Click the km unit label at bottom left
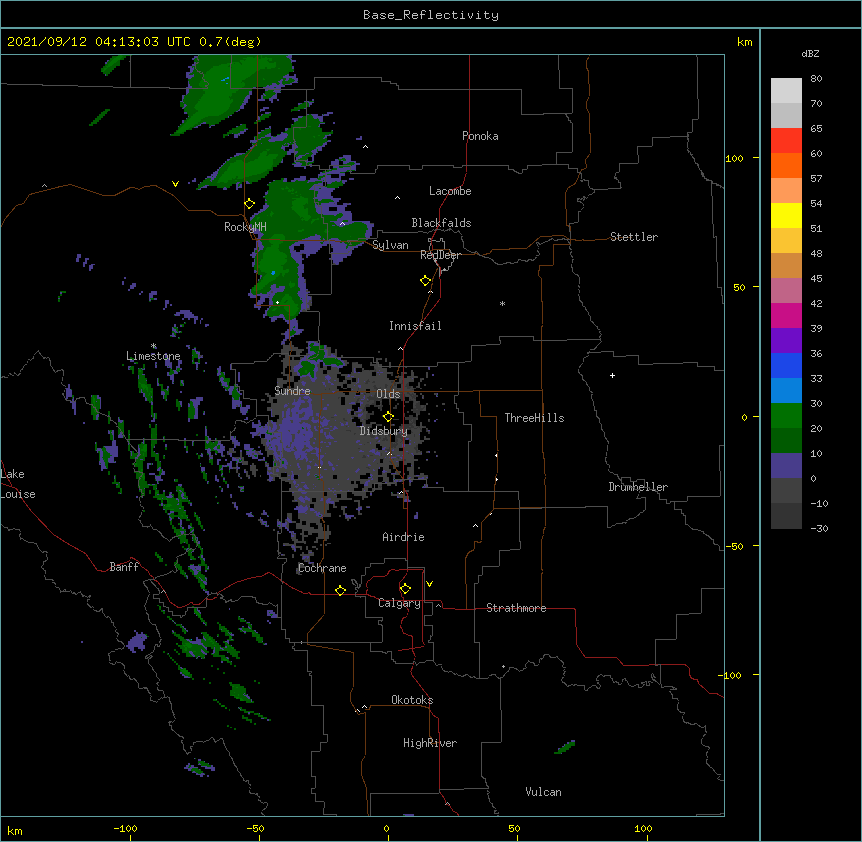This screenshot has width=862, height=842. click(x=15, y=830)
